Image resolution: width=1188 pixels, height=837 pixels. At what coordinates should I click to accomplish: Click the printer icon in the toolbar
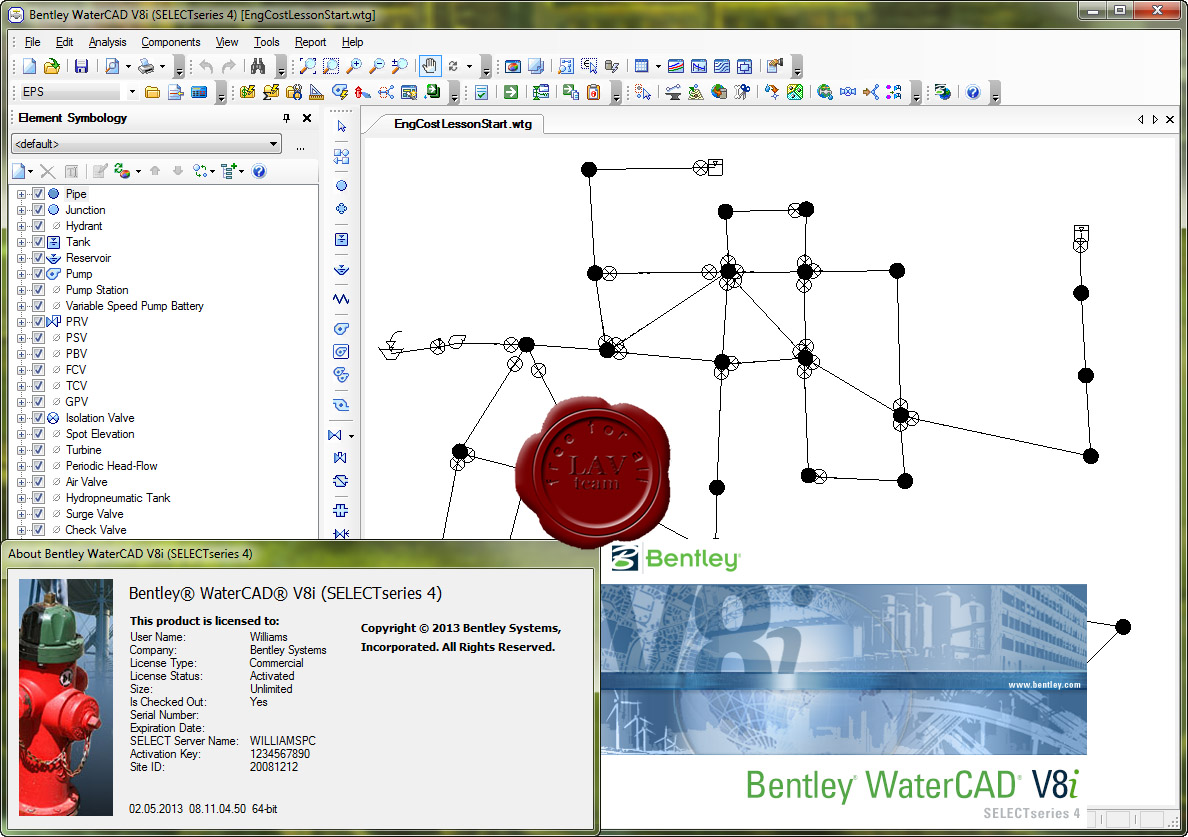coord(146,67)
